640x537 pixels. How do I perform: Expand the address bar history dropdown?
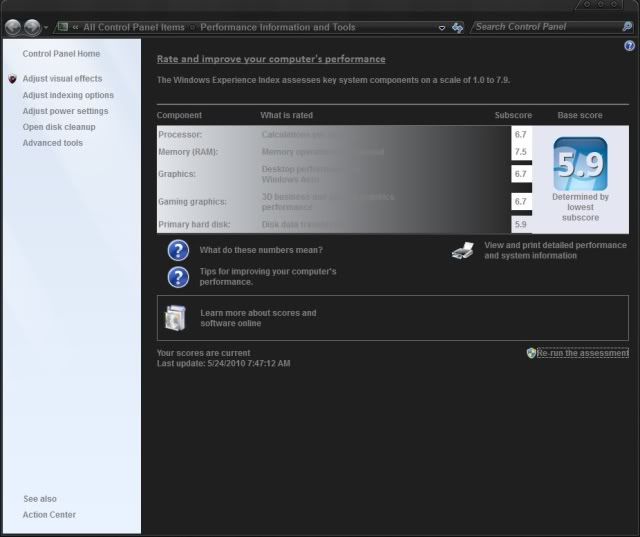tap(442, 27)
